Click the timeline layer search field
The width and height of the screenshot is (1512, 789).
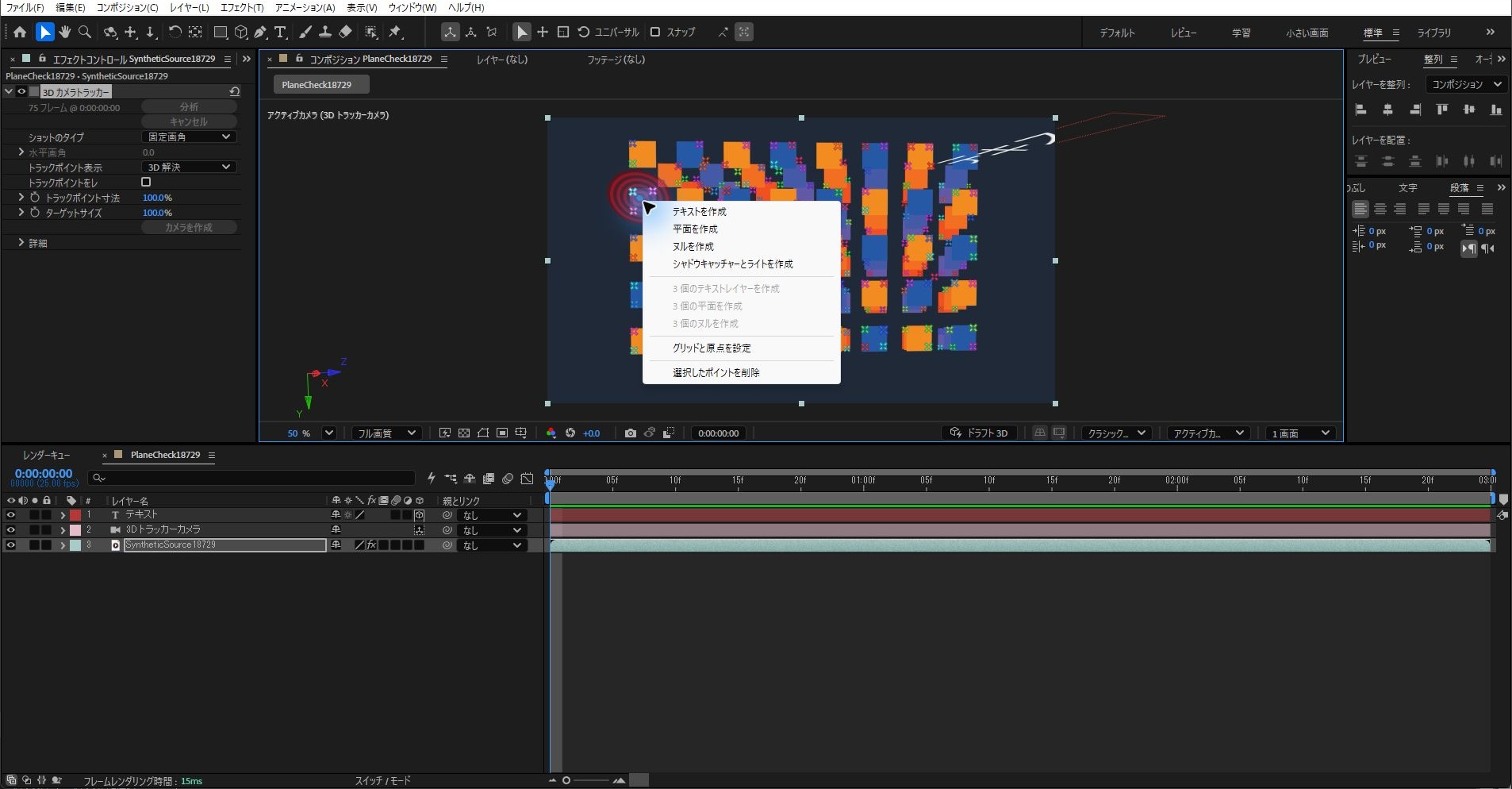[x=251, y=478]
